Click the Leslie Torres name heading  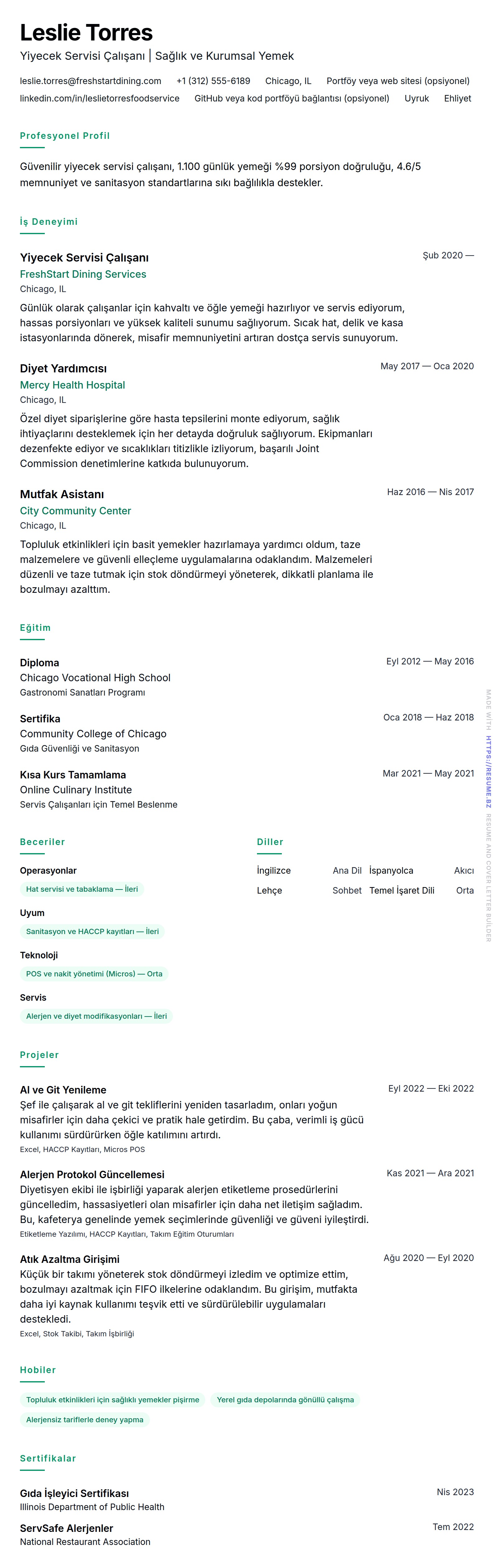pos(86,33)
